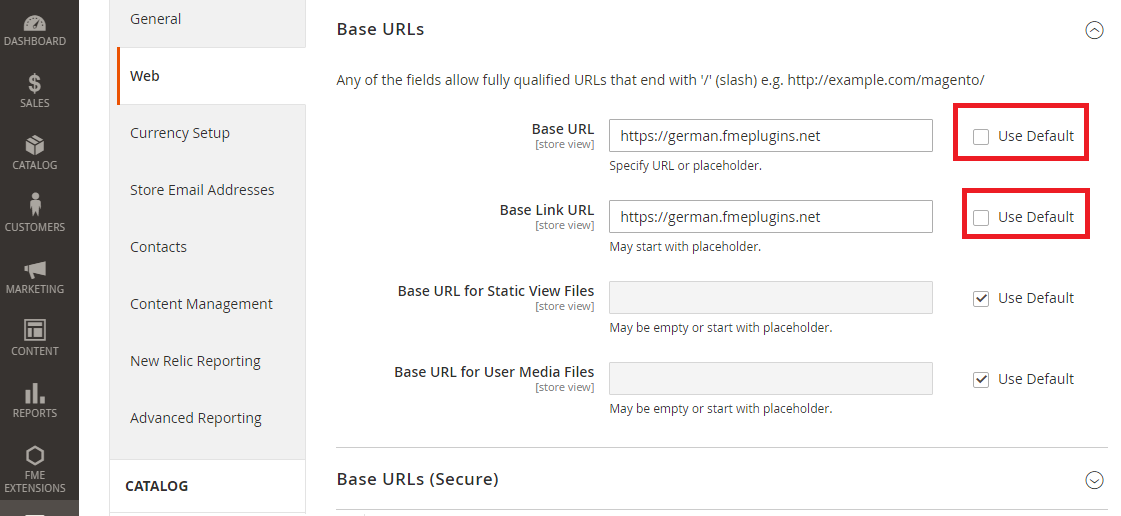Click the Base Link URL text field
Image resolution: width=1121 pixels, height=516 pixels.
(770, 217)
